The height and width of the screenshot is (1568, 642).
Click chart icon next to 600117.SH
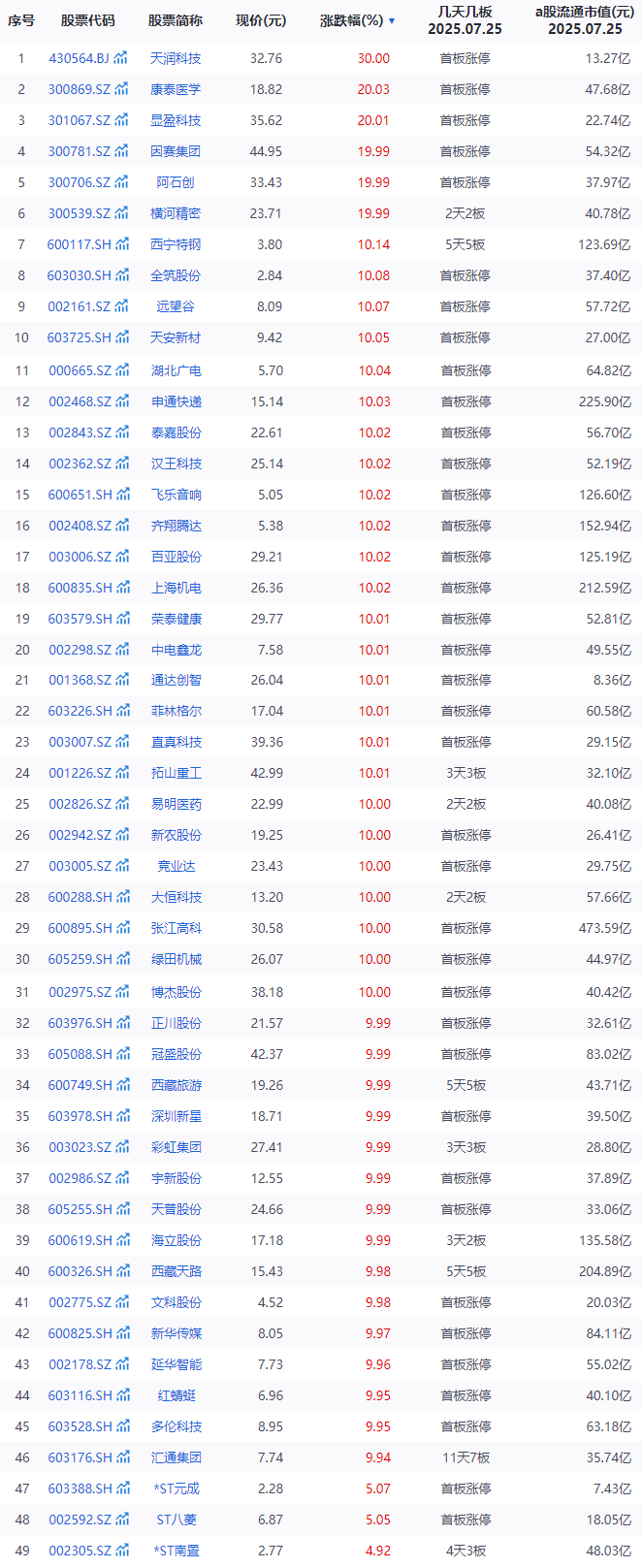[x=122, y=244]
